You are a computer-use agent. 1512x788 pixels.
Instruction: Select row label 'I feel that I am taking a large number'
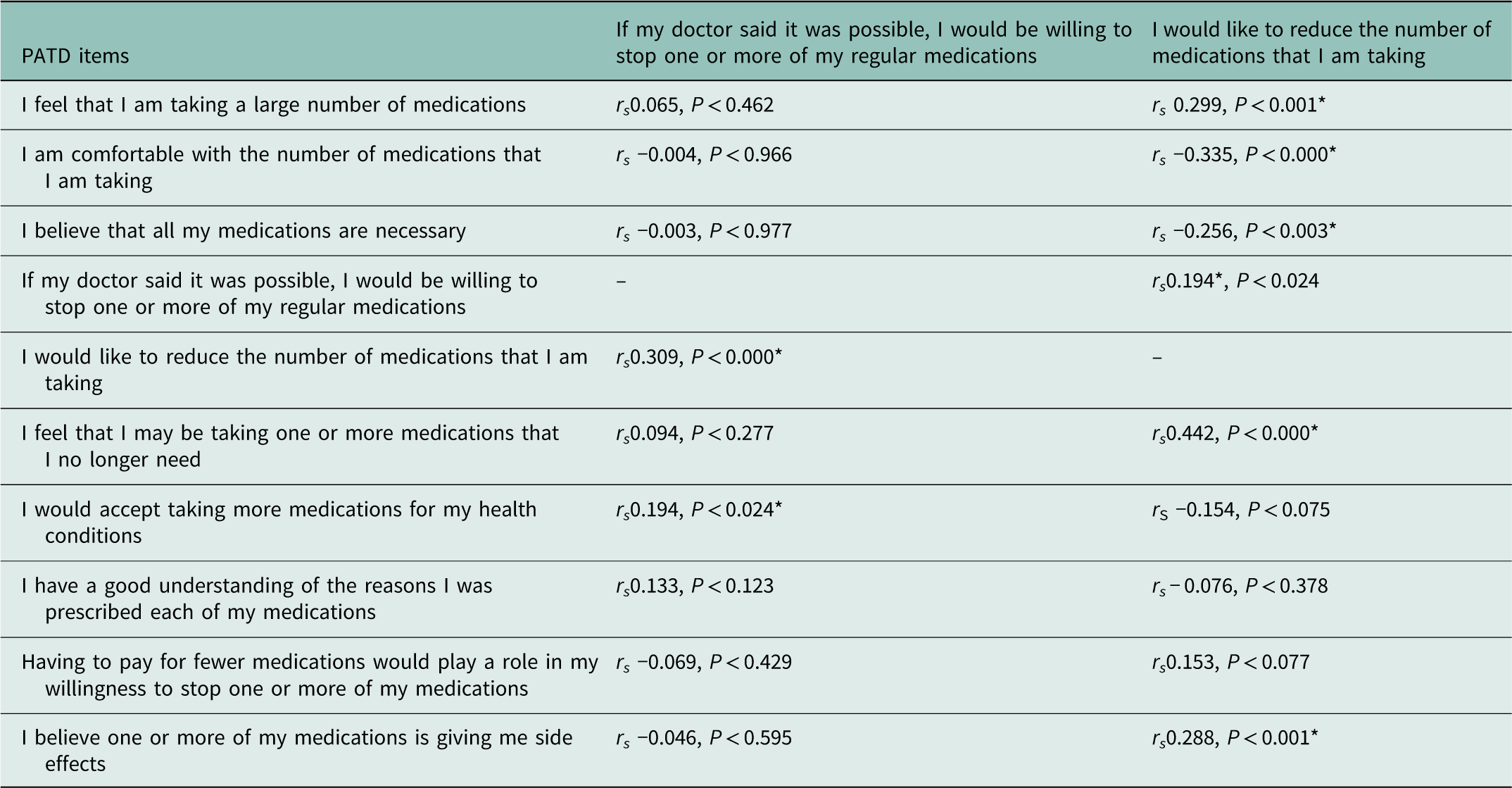(x=273, y=106)
